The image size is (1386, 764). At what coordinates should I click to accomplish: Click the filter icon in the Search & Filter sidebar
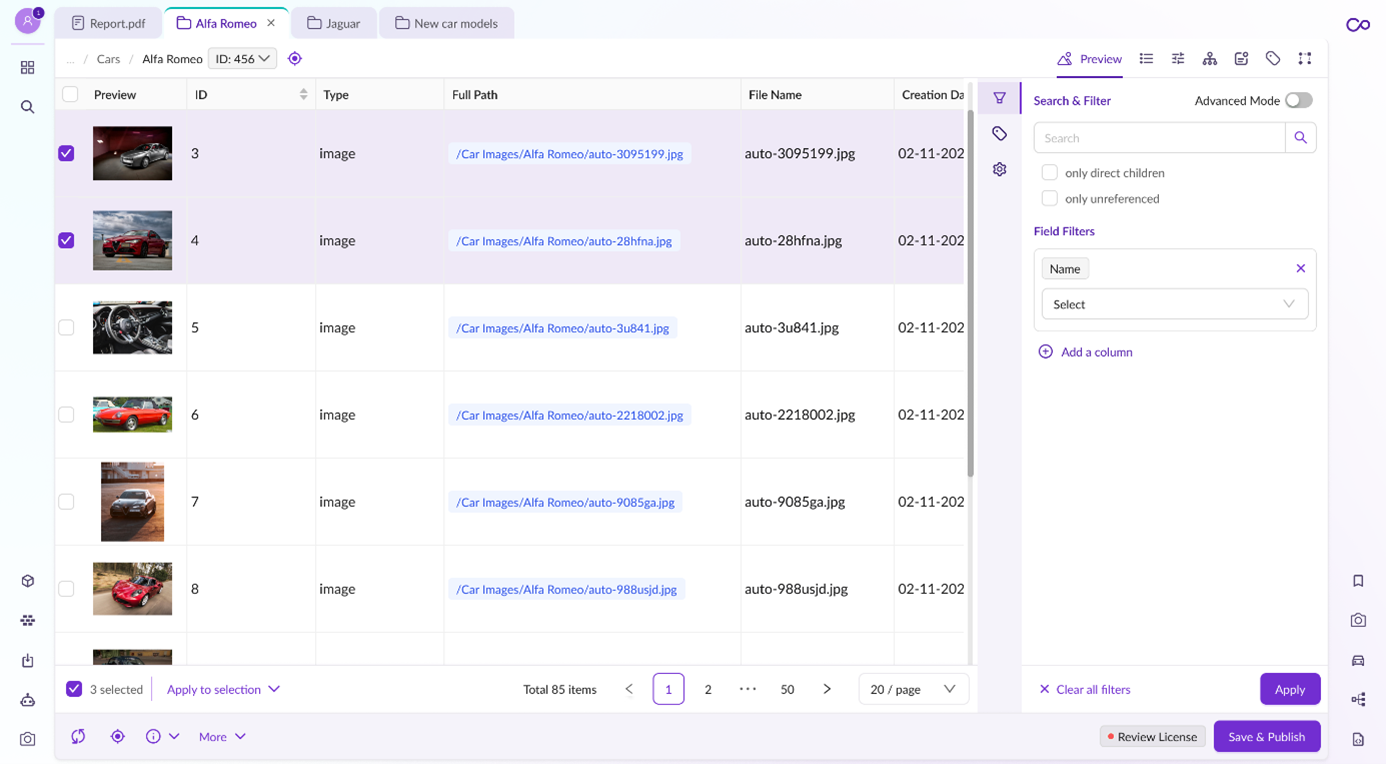pos(999,97)
